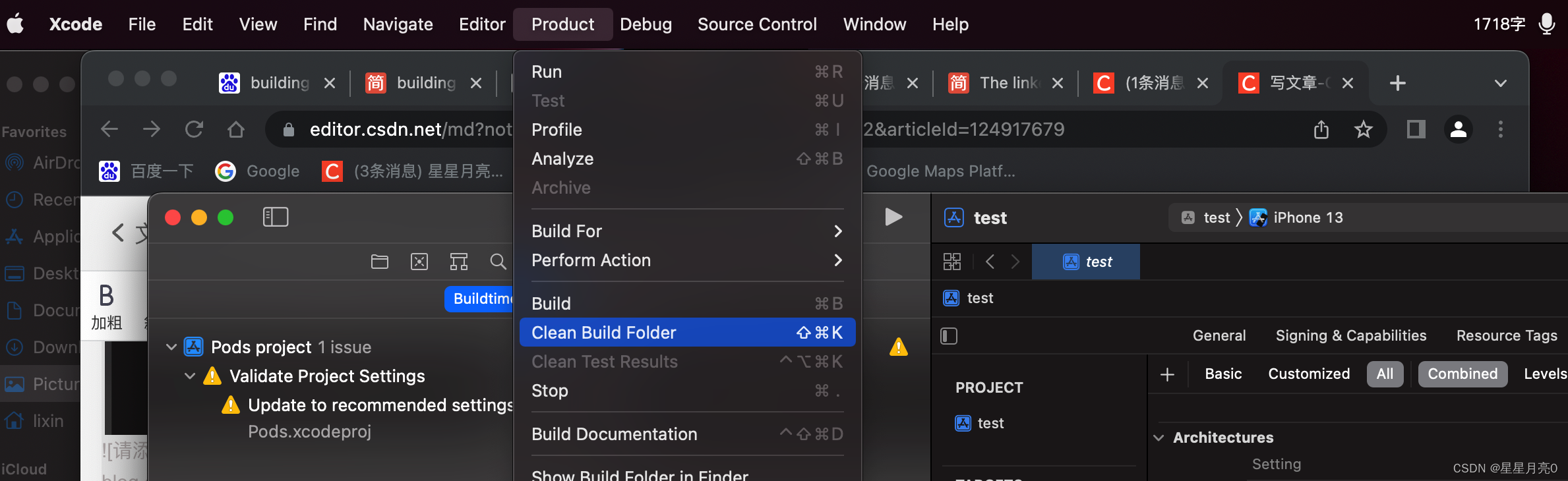Close the 写文章 browser tab
Image resolution: width=1568 pixels, height=481 pixels.
(1348, 83)
